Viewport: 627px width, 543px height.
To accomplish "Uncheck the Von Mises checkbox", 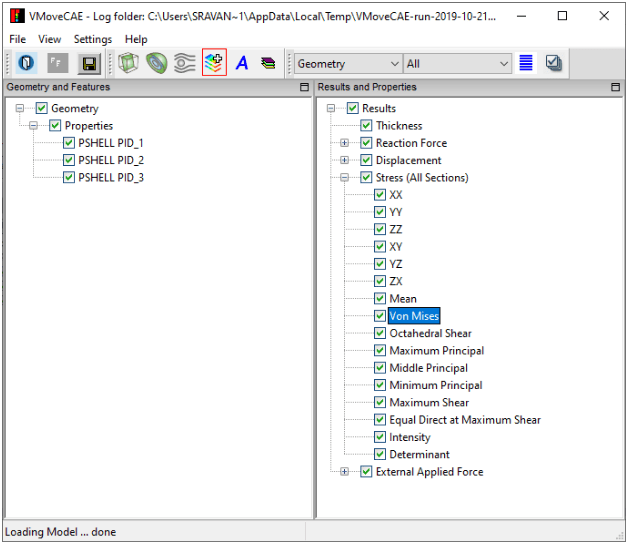I will [380, 316].
